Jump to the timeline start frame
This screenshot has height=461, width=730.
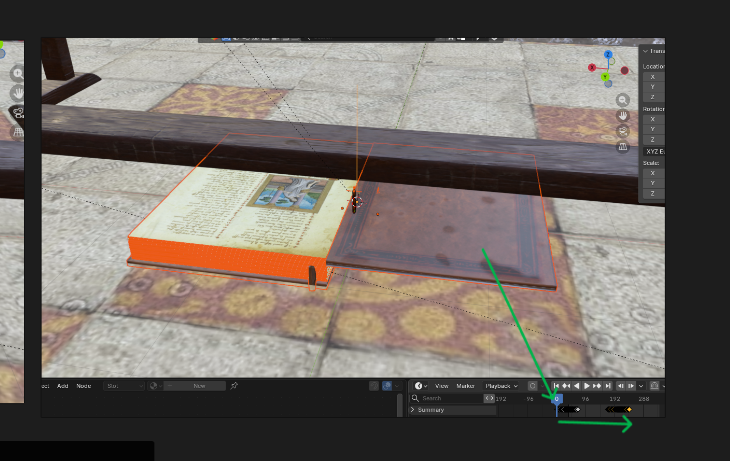[x=556, y=386]
